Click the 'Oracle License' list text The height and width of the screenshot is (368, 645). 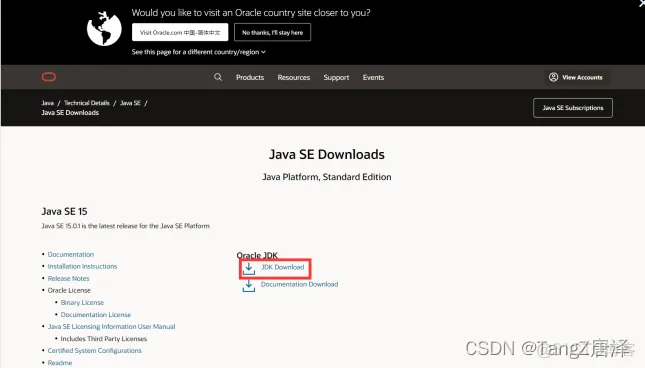(x=69, y=290)
